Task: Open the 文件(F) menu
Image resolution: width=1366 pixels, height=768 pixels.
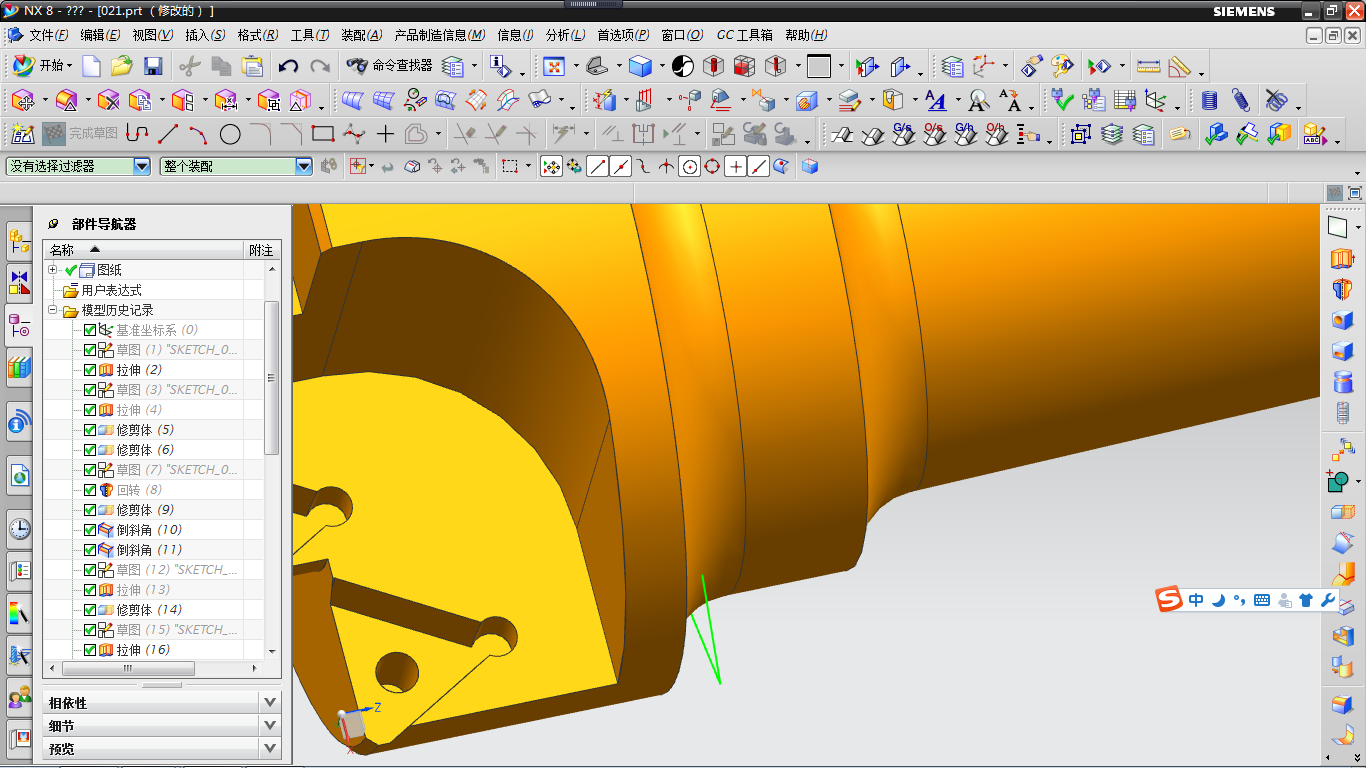Action: point(49,35)
